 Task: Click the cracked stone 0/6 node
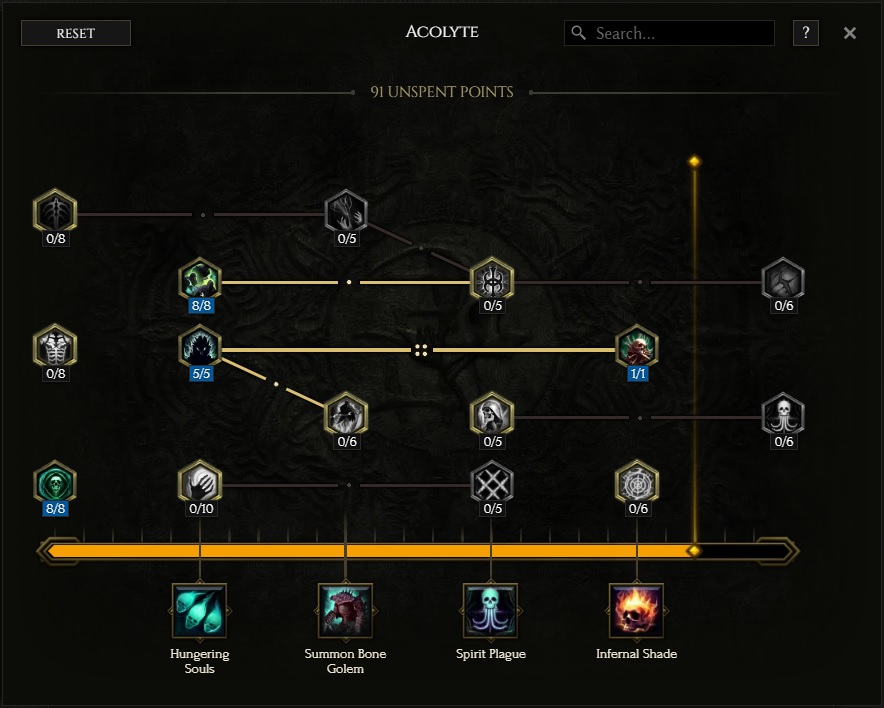(x=783, y=279)
